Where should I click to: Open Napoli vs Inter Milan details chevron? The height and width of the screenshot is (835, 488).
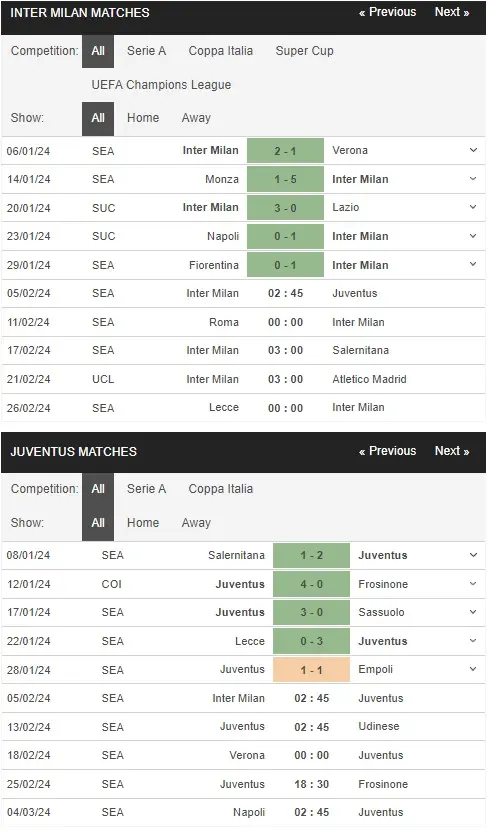pos(473,236)
